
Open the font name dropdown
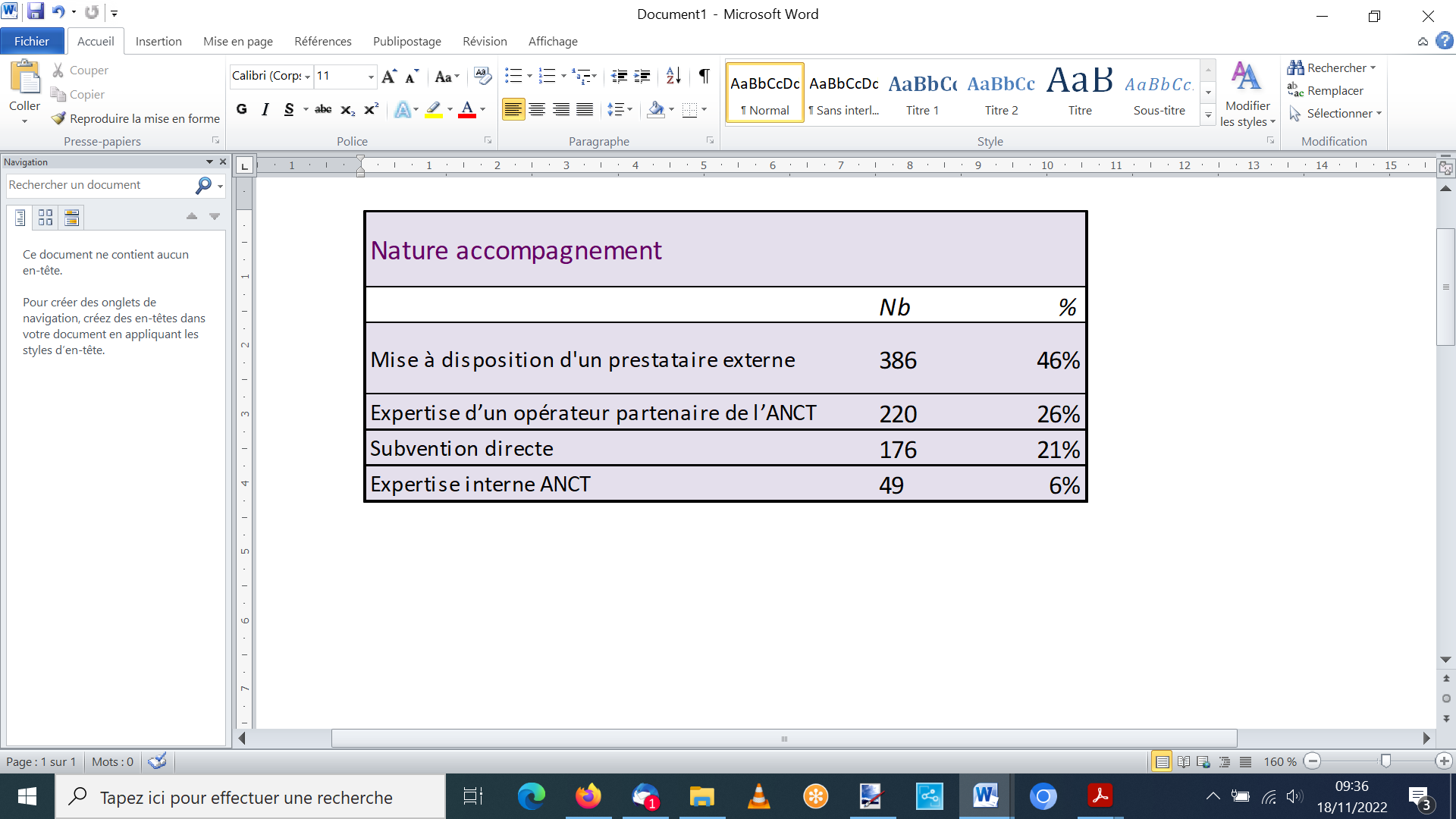click(307, 76)
